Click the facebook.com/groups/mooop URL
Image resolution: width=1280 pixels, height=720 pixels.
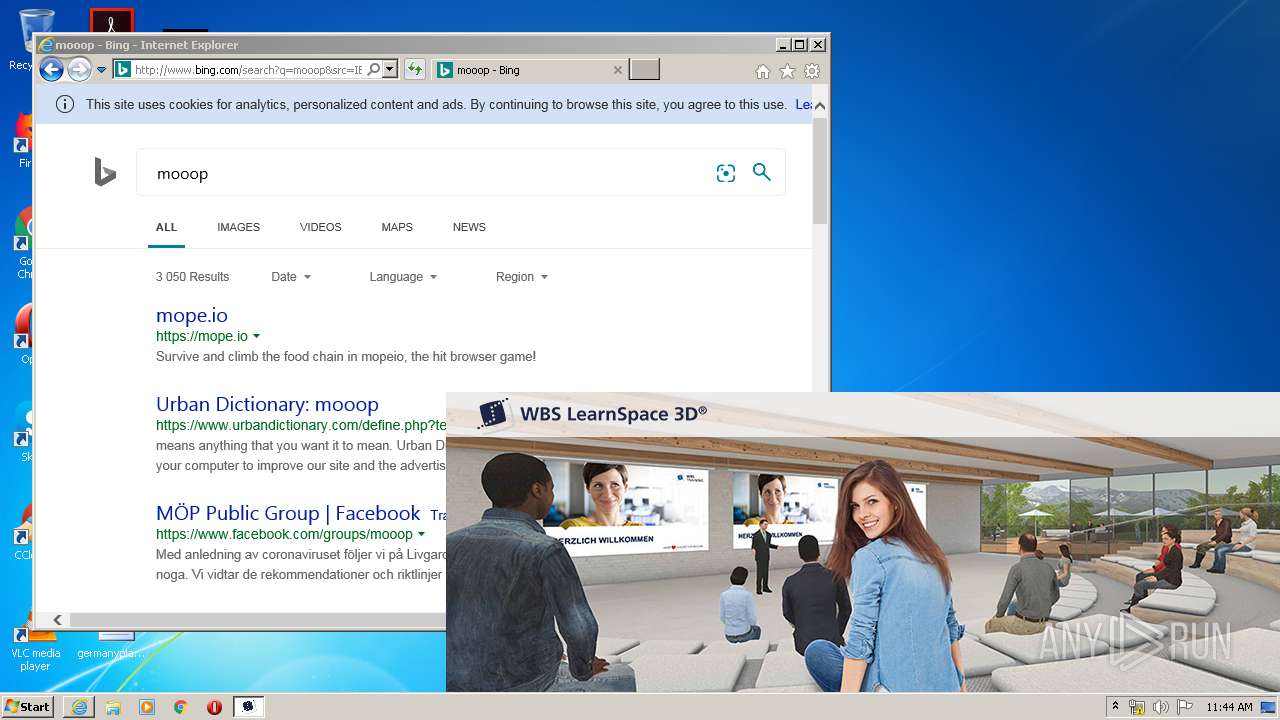(x=284, y=534)
